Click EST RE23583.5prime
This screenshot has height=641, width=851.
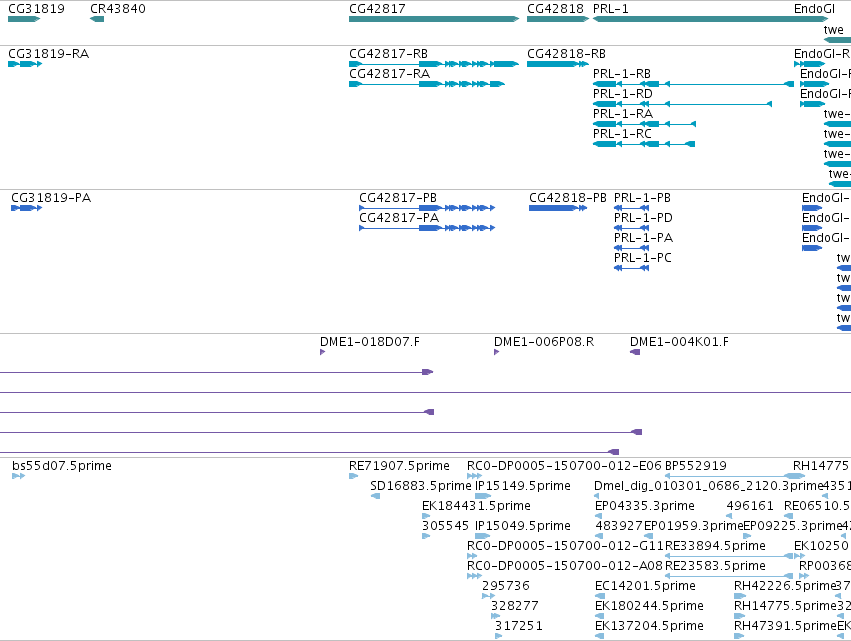729,576
